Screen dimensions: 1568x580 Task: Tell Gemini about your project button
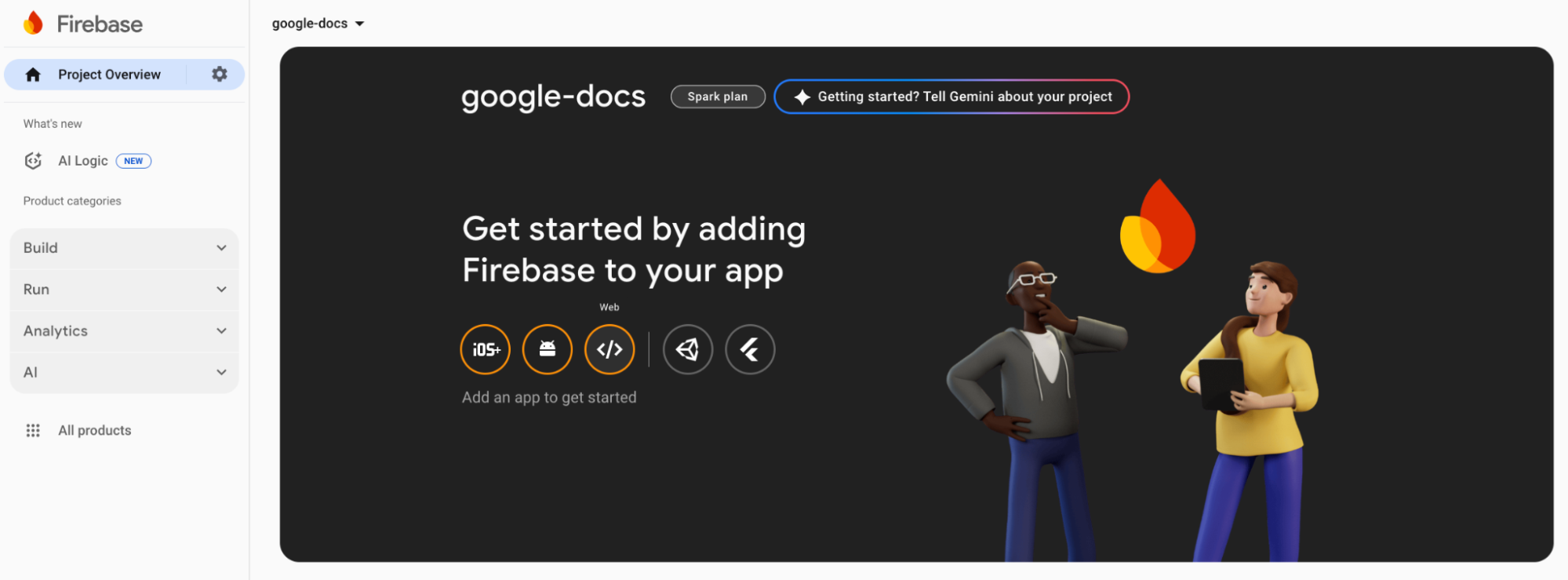pyautogui.click(x=951, y=97)
